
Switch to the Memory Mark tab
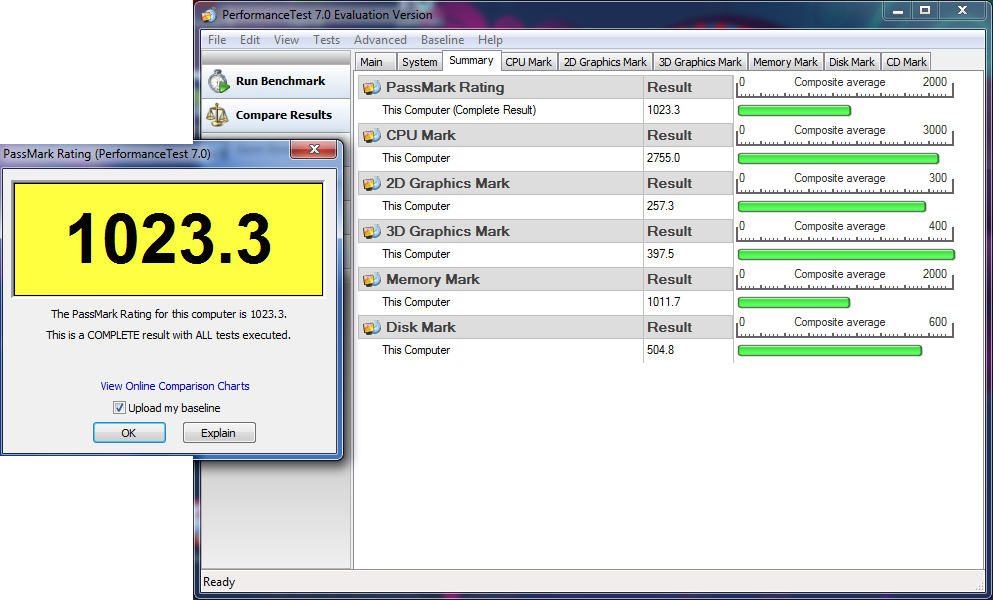(x=785, y=62)
